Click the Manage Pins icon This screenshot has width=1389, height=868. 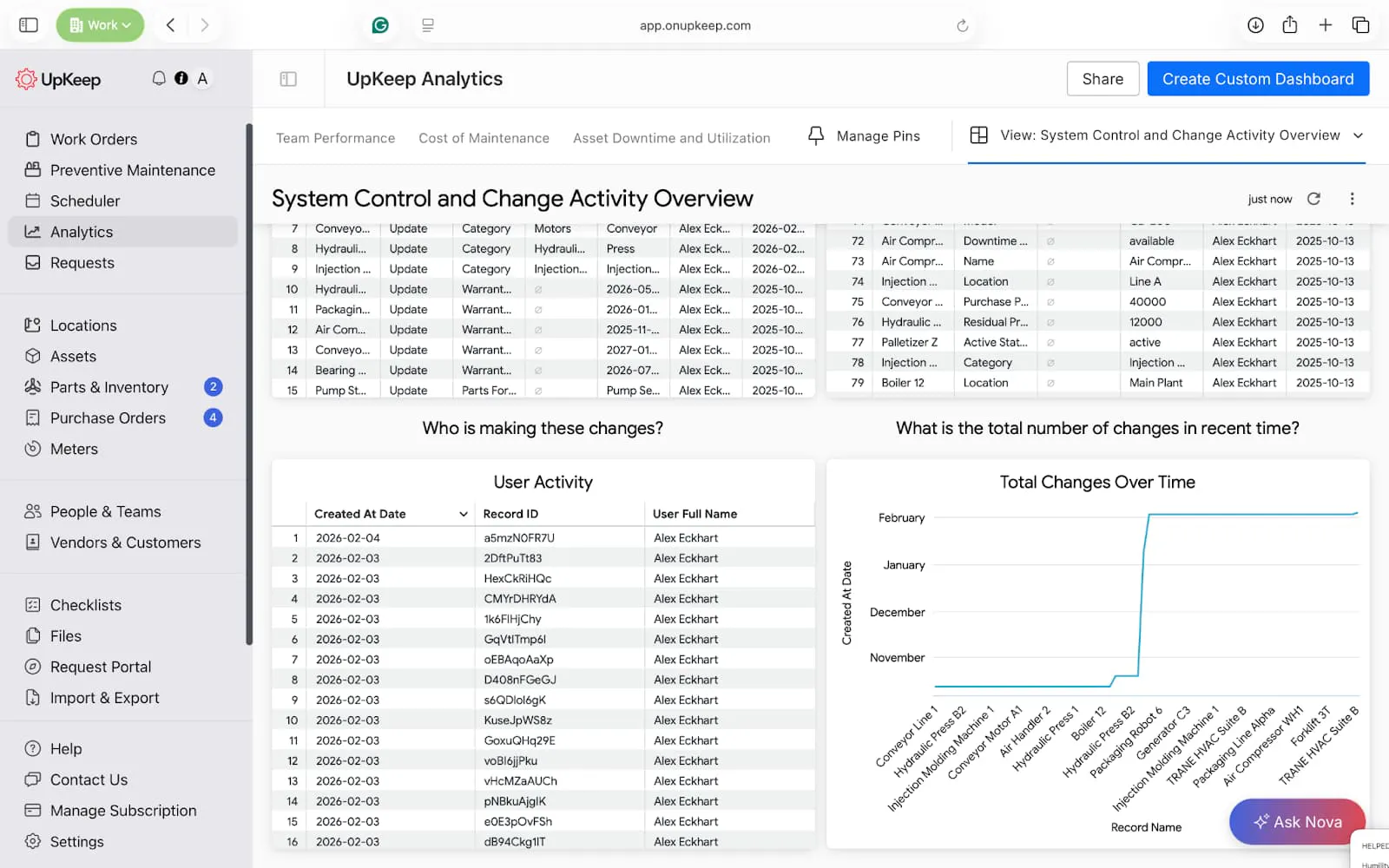tap(816, 136)
